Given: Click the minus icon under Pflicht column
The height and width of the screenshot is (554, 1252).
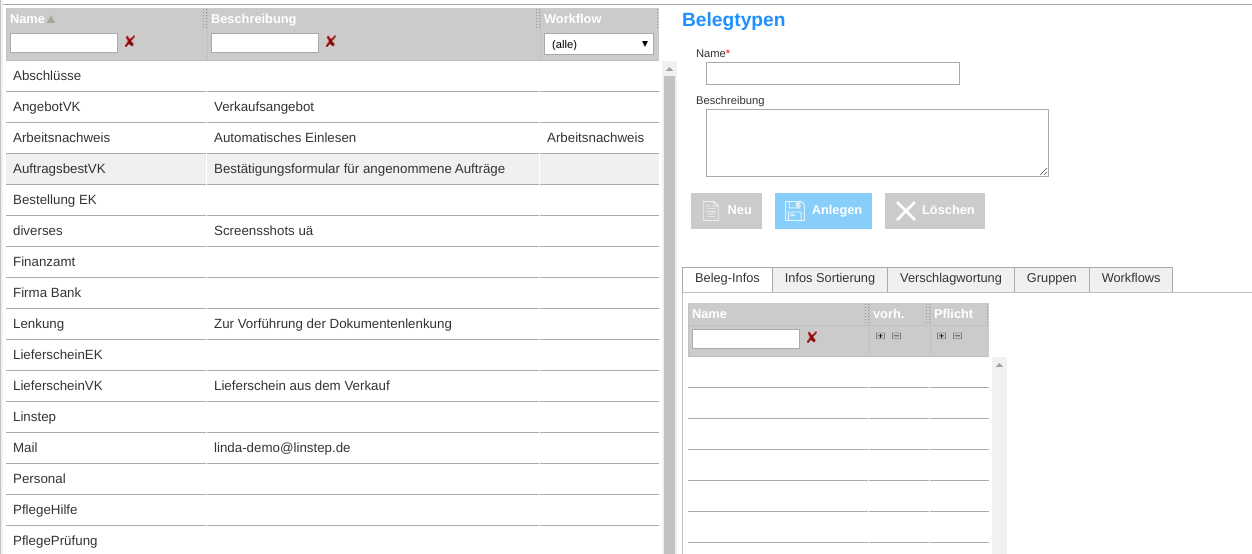Looking at the screenshot, I should pos(957,336).
